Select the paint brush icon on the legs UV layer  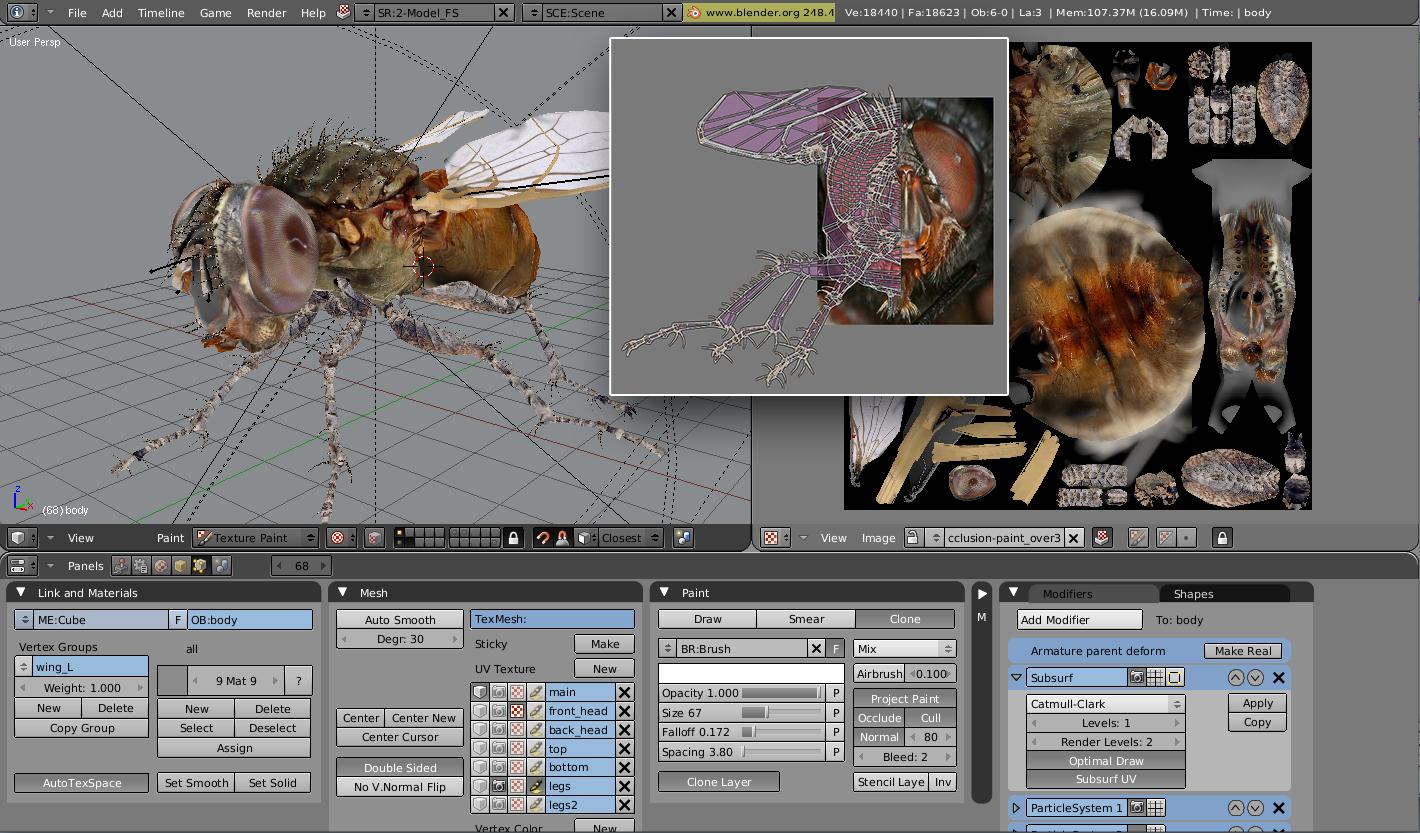[537, 785]
